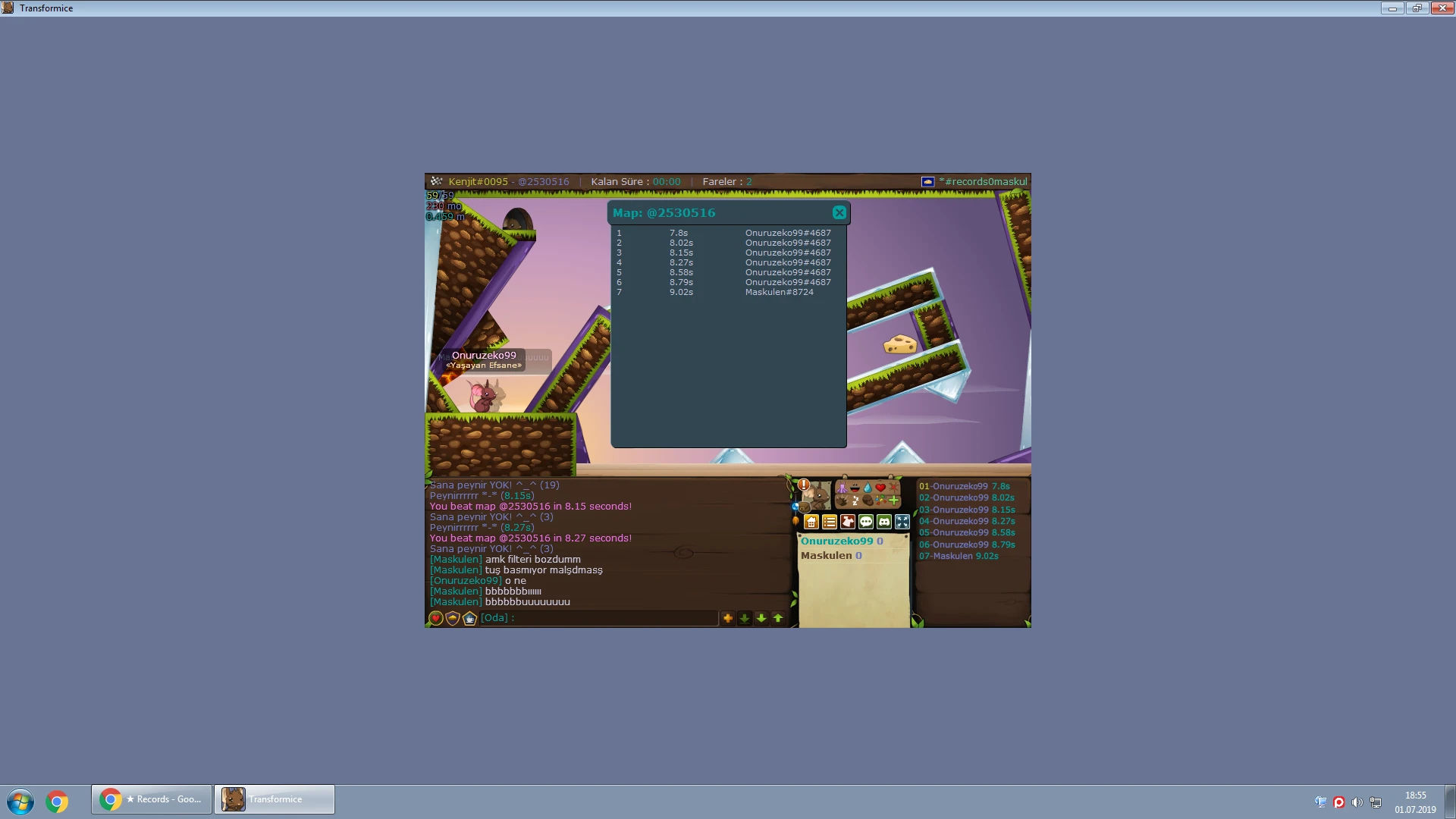Open the mouse avatar profile portrait

[817, 497]
